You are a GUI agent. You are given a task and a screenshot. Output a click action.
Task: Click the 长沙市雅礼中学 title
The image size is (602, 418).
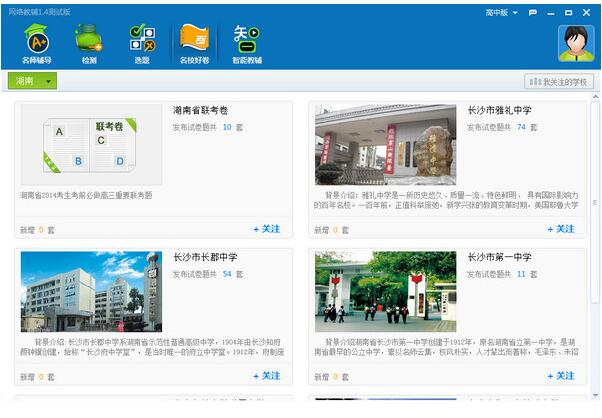tap(499, 110)
